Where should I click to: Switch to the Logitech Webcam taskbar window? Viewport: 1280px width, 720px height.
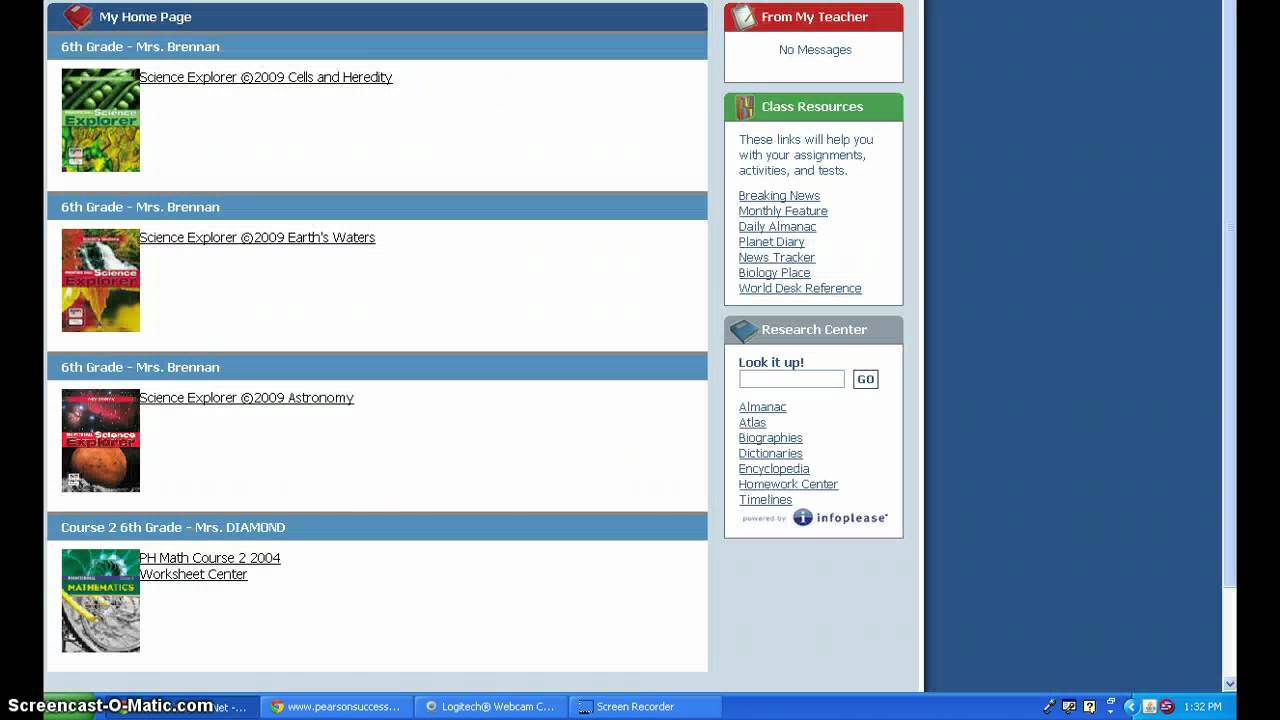tap(490, 706)
